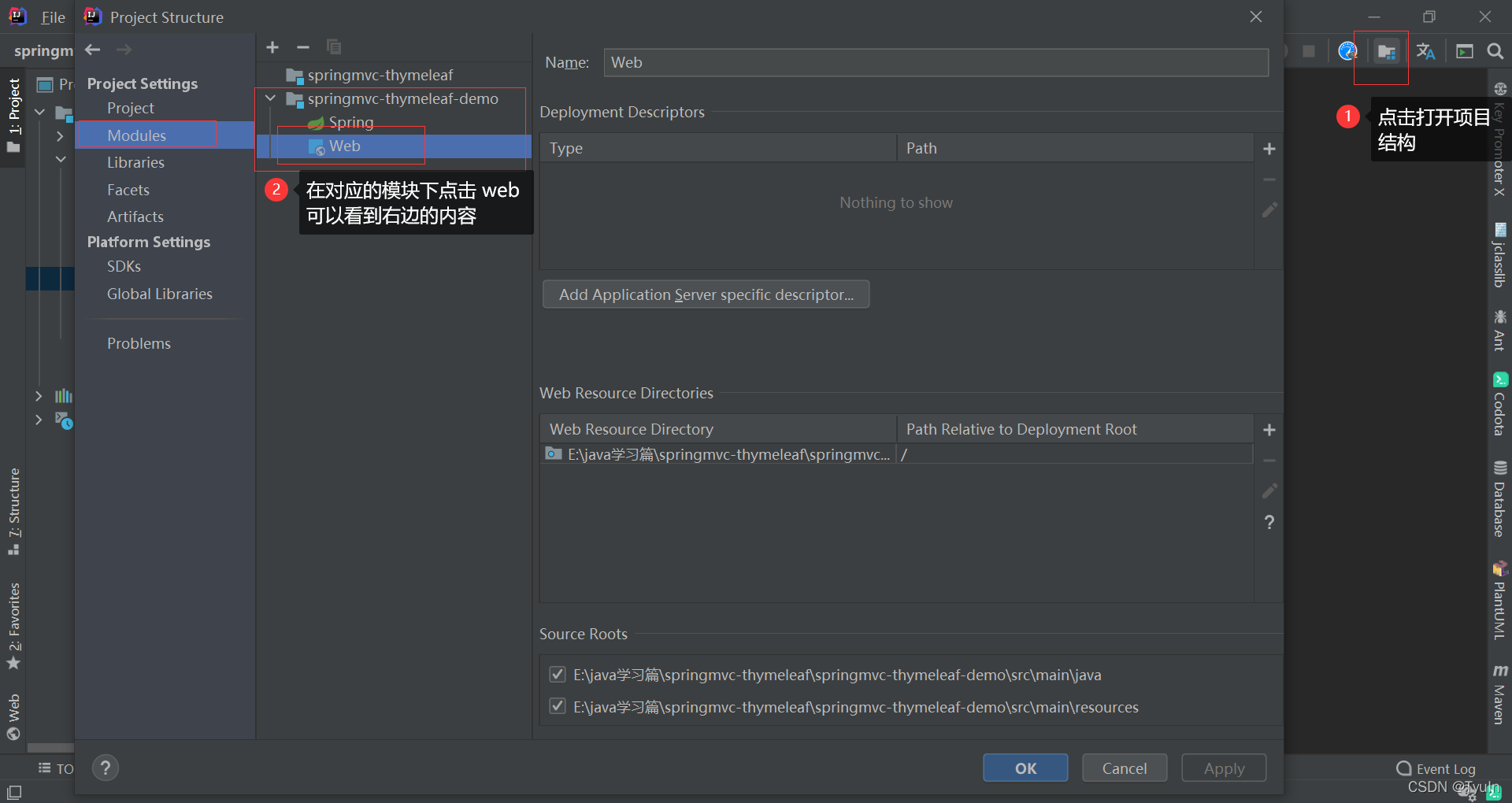
Task: Open Facets settings
Action: pyautogui.click(x=128, y=190)
